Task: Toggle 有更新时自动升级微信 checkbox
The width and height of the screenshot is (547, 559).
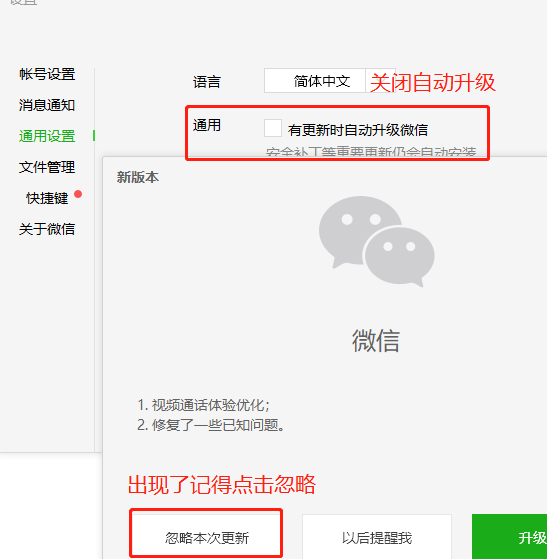Action: pos(273,128)
